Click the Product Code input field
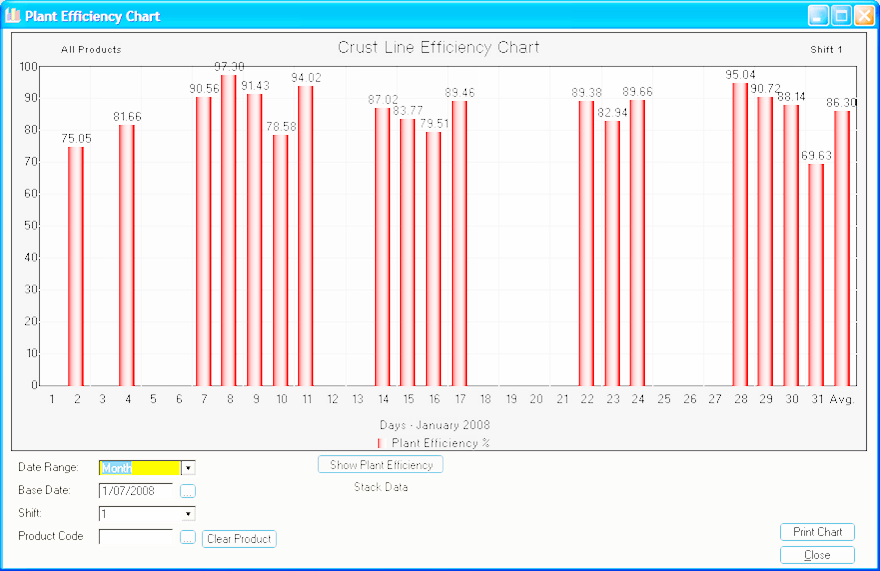 136,537
